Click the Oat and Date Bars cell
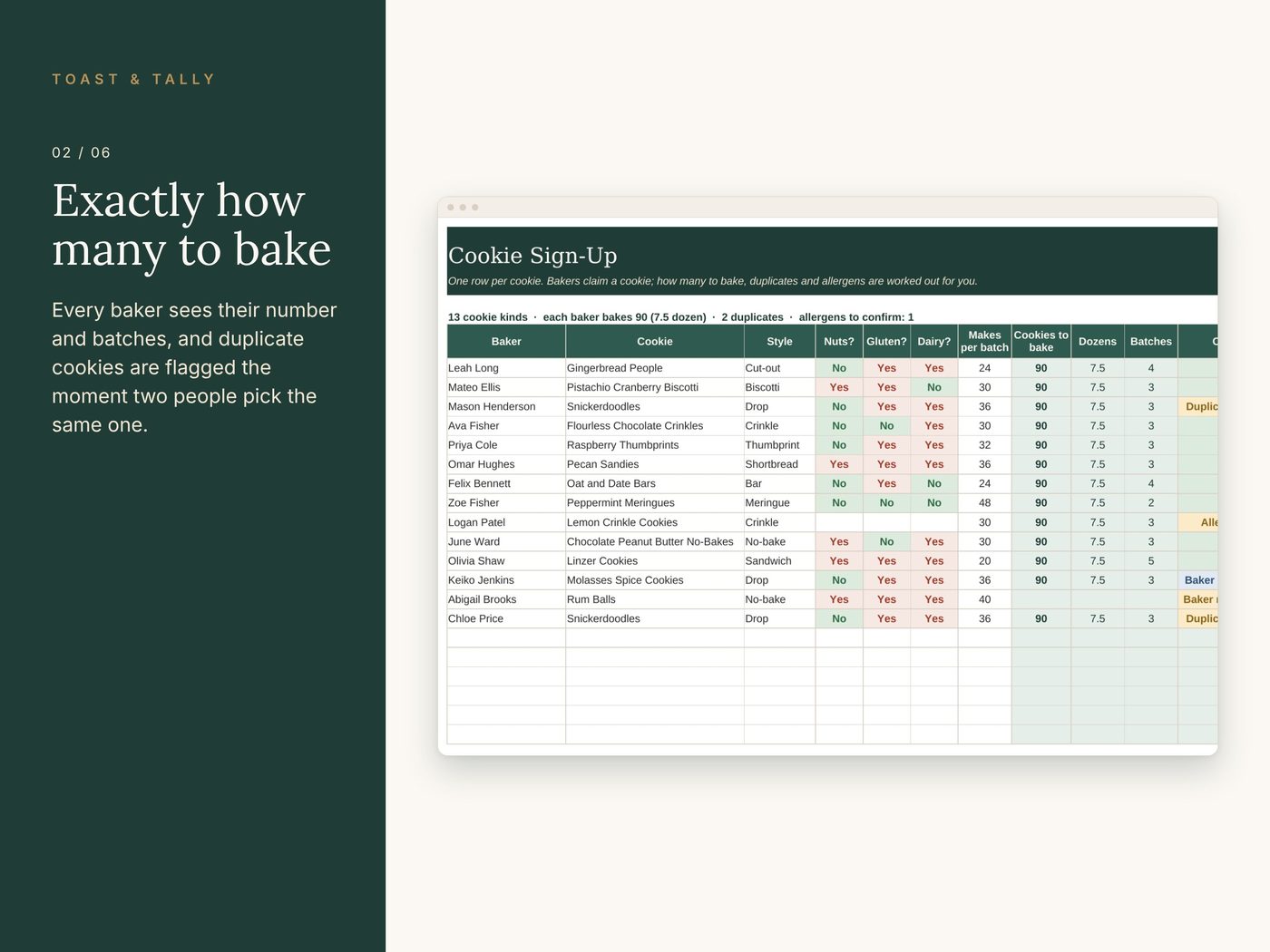 pyautogui.click(x=655, y=483)
